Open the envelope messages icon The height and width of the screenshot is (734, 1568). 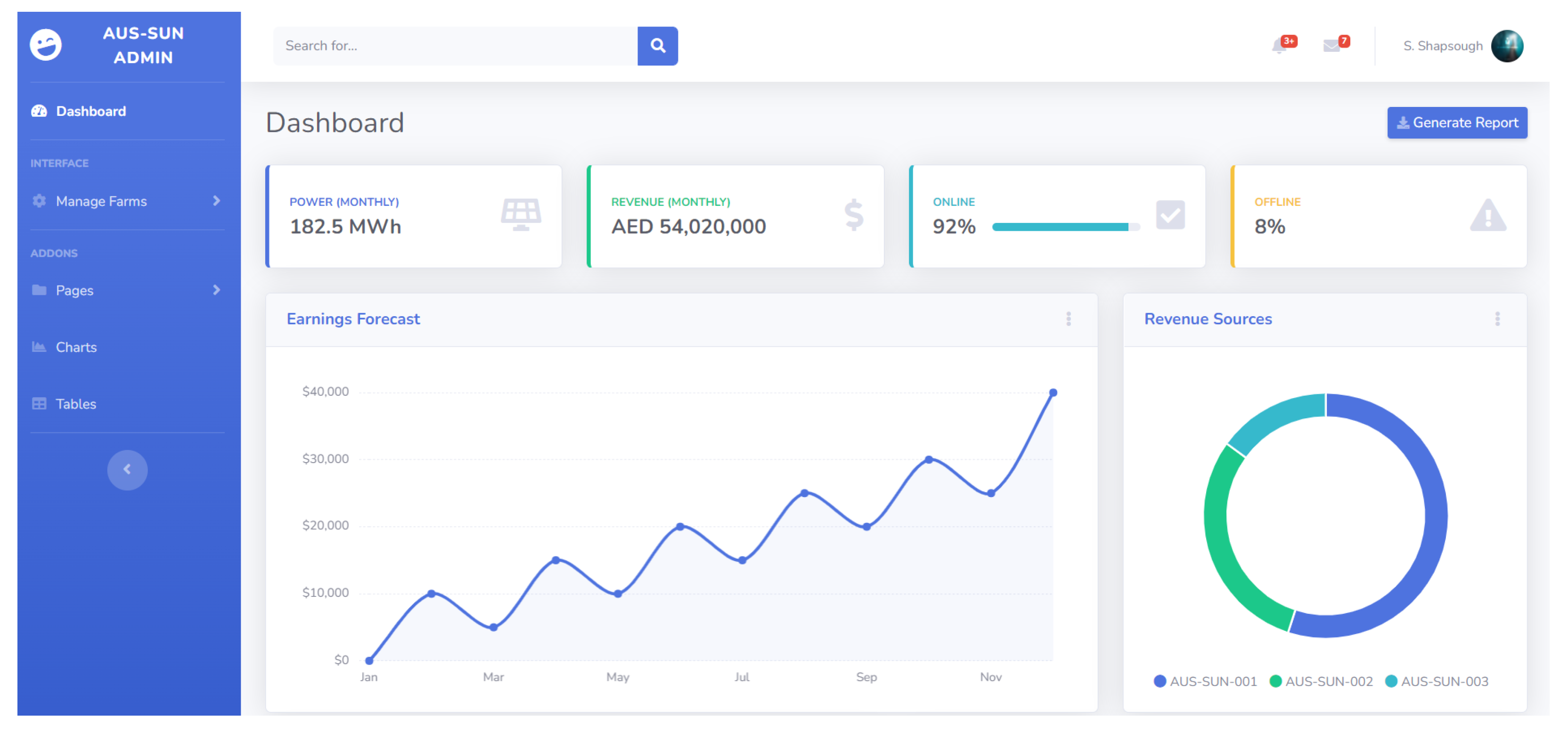coord(1331,46)
